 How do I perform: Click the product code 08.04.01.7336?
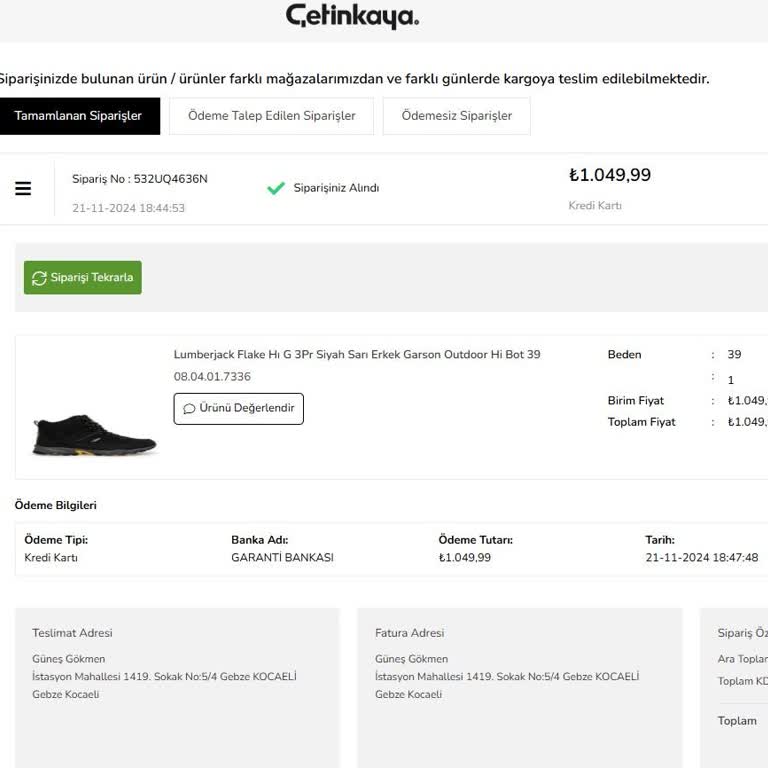coord(212,377)
